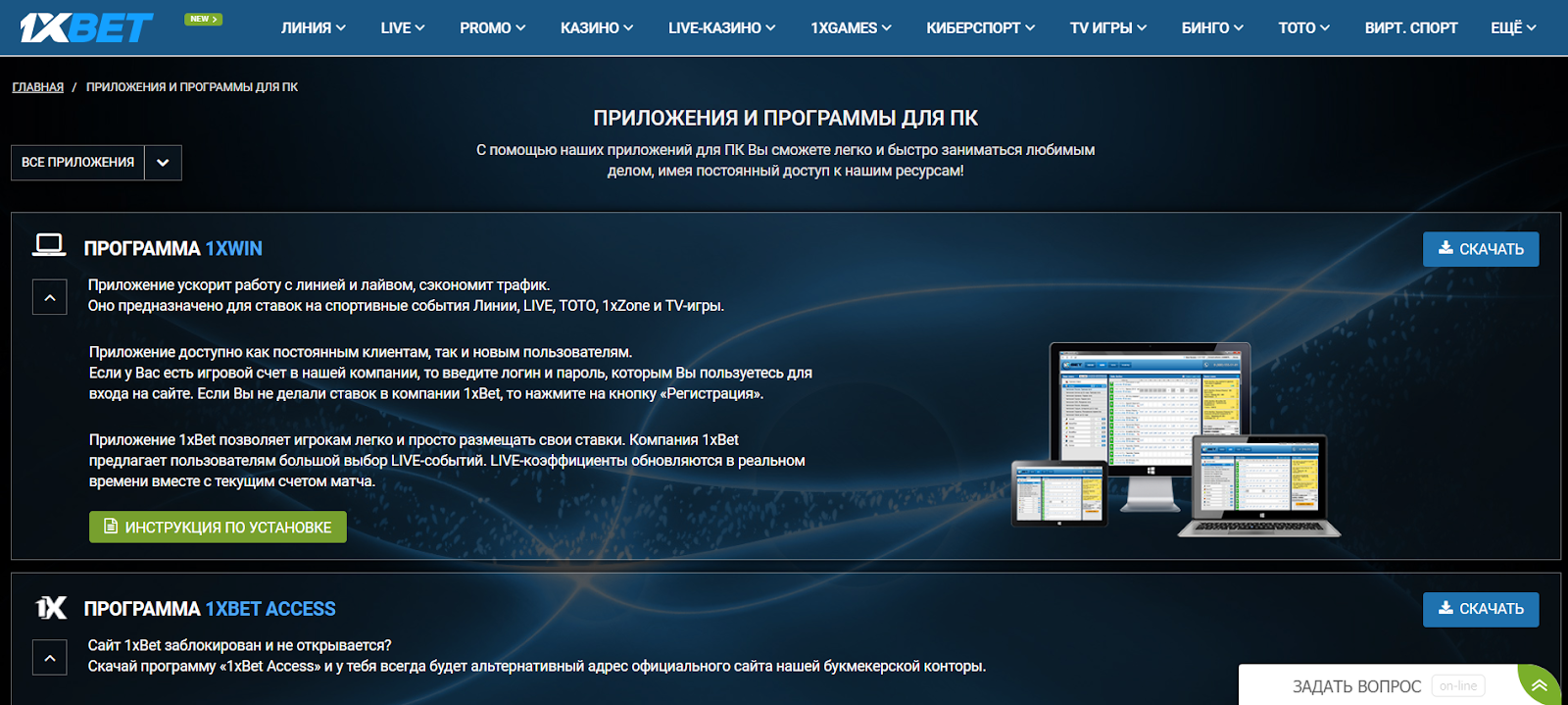Open the ЛИНИЯ menu
Screen dimensions: 1568x705
pyautogui.click(x=314, y=28)
